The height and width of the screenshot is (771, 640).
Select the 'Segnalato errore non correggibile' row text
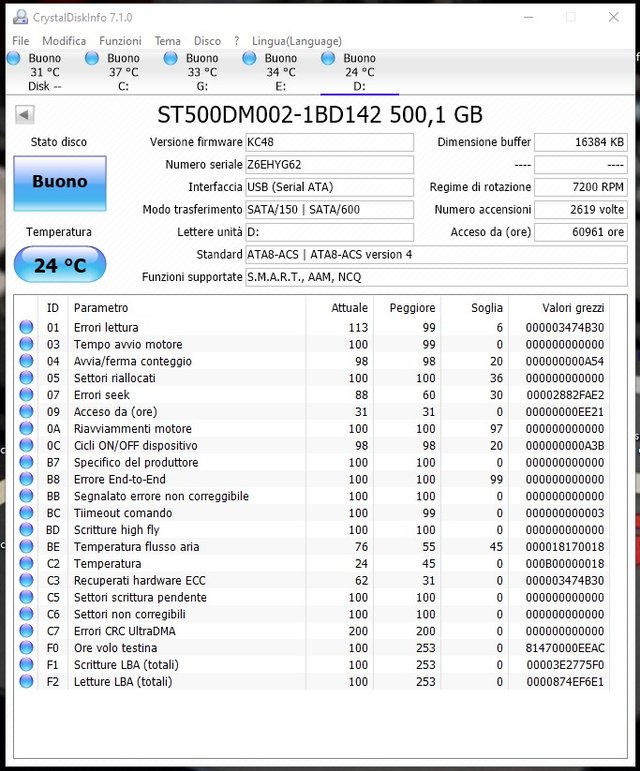pos(161,496)
